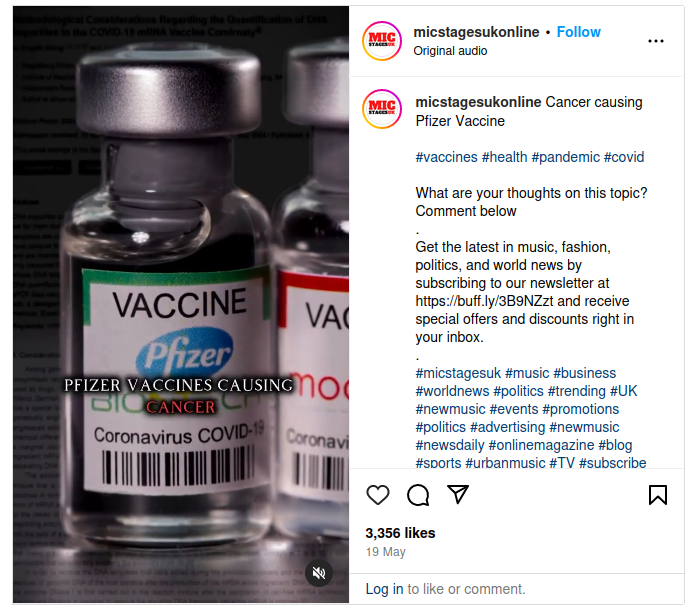The image size is (689, 608).
Task: View the 3,356 likes list
Action: [400, 533]
